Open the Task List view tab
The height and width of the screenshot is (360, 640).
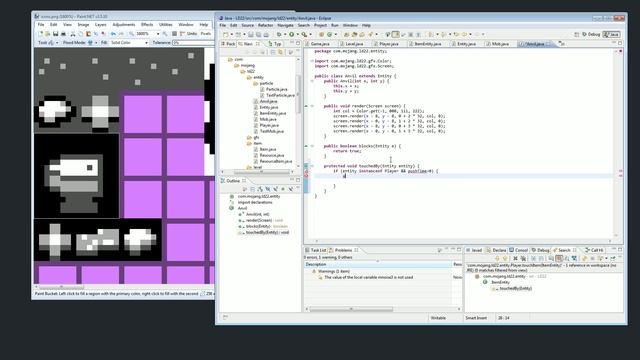[316, 250]
